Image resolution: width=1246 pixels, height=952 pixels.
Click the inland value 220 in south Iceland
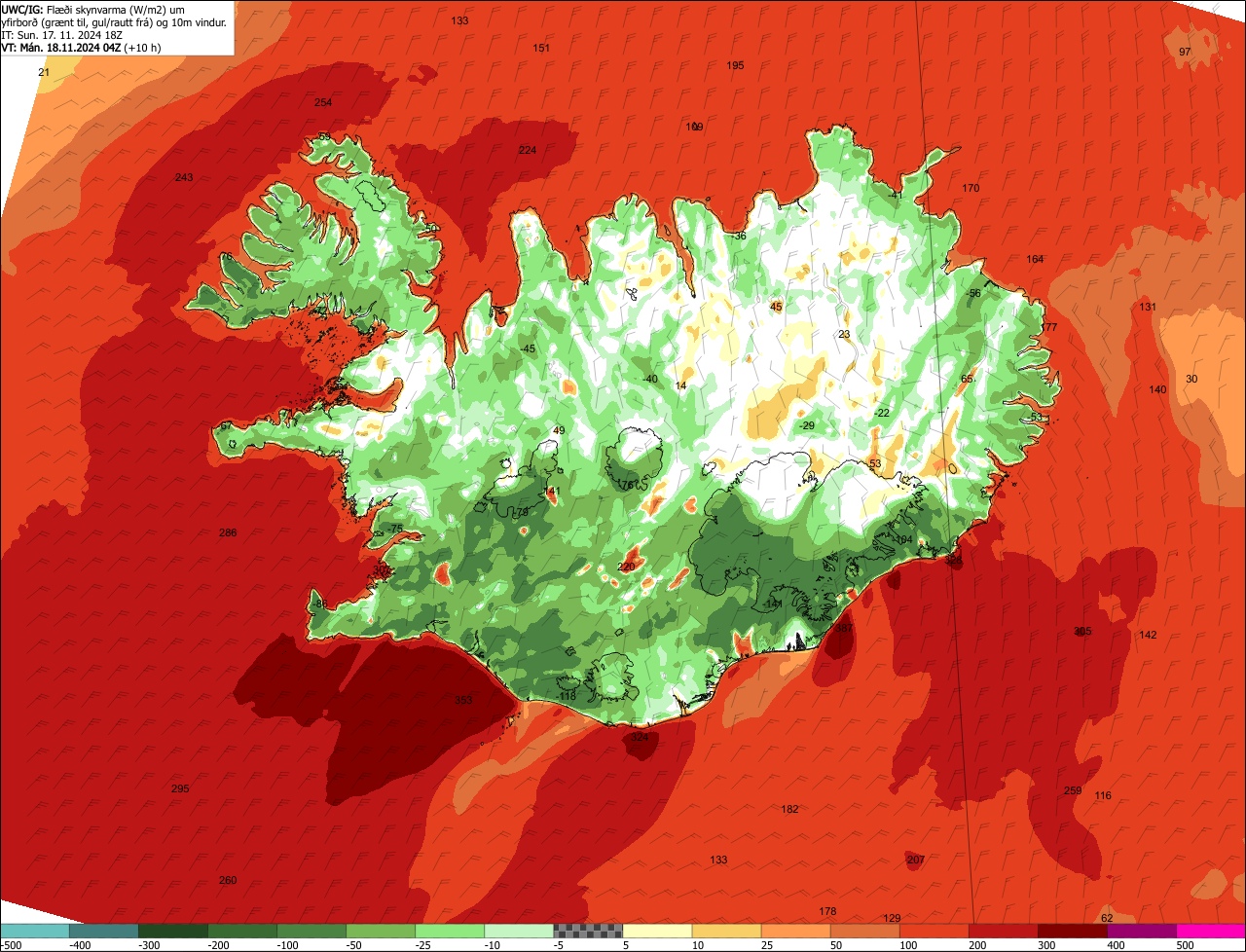click(x=626, y=567)
